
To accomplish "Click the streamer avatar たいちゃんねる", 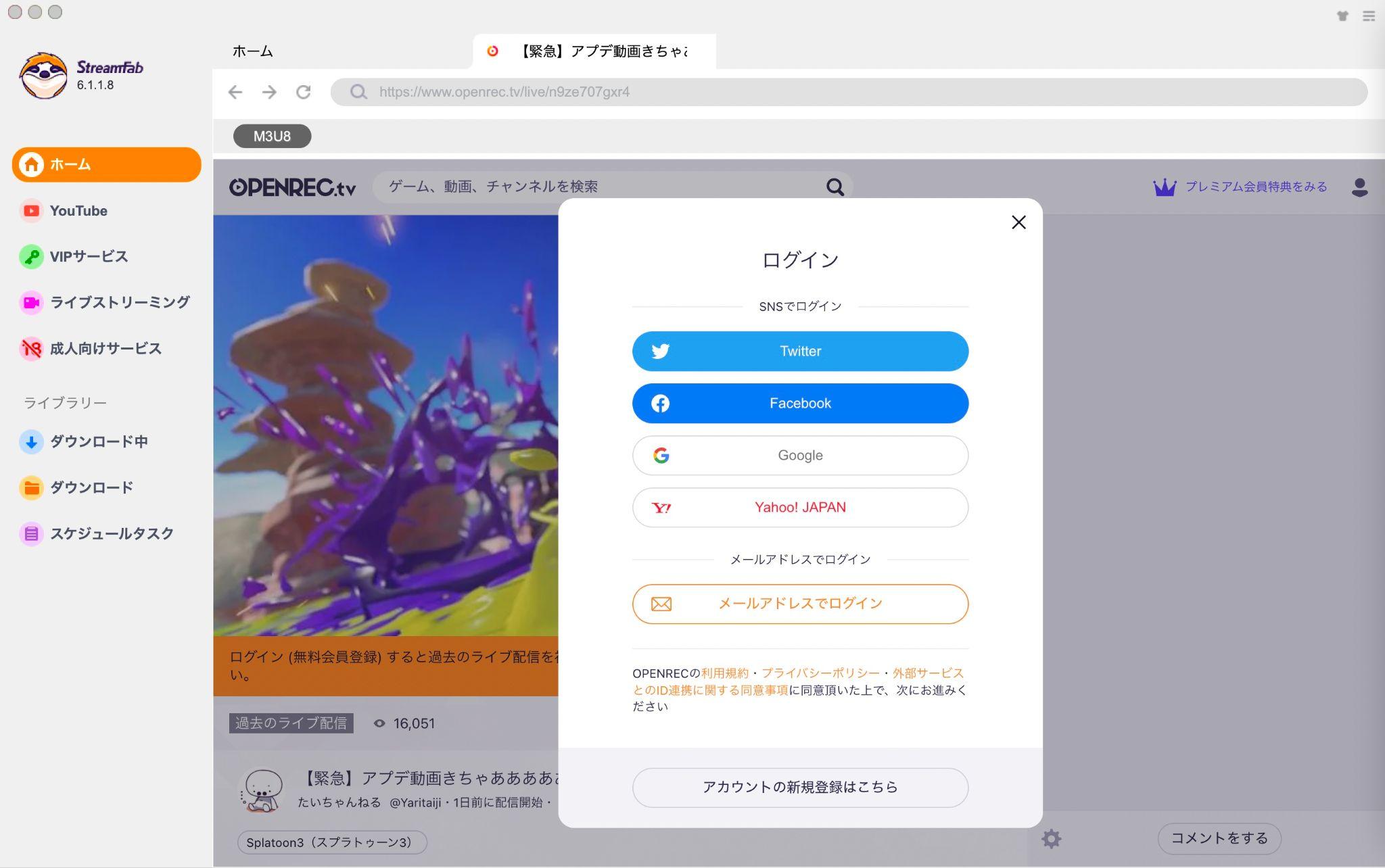I will point(262,790).
